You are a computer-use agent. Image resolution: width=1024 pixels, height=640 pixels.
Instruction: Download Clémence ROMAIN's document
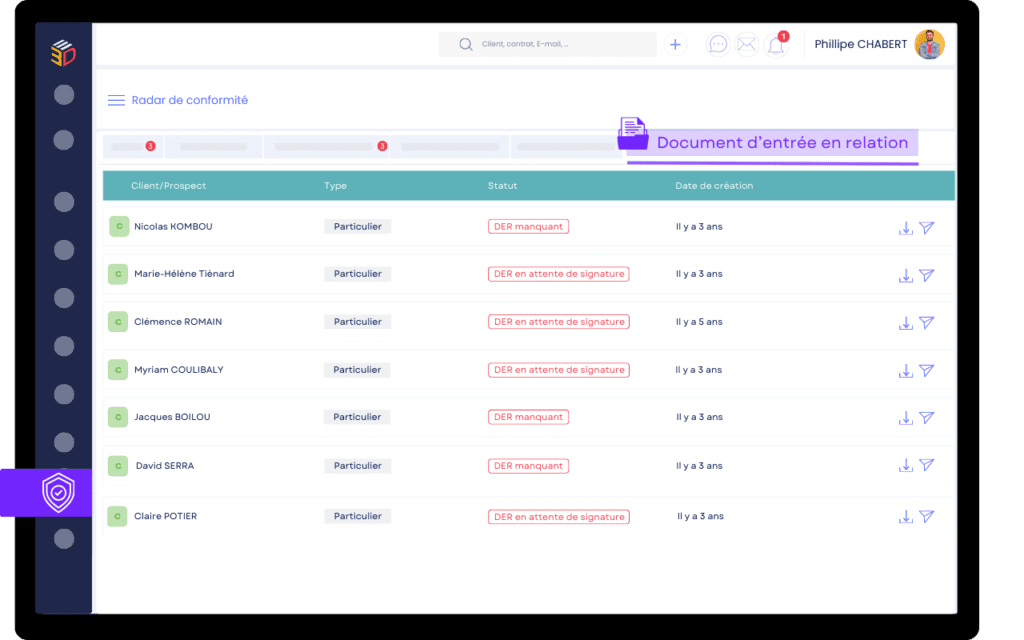[x=905, y=323]
